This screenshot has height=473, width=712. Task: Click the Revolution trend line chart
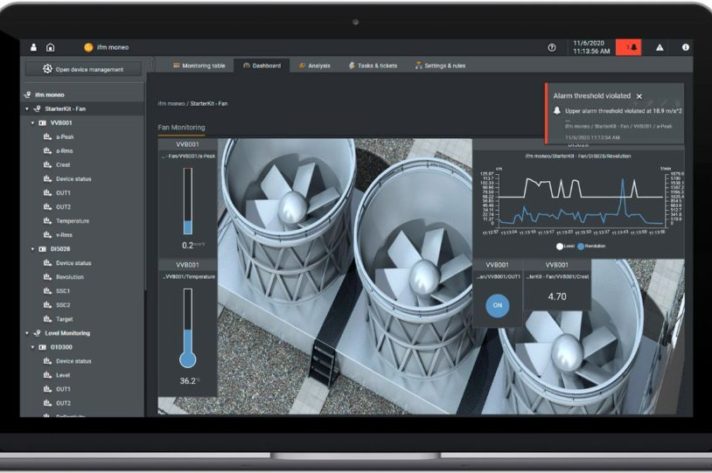click(581, 201)
